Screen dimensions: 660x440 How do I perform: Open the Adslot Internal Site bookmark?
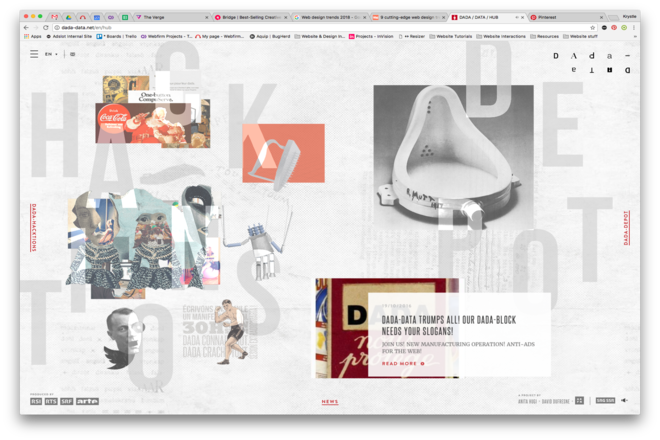click(69, 36)
